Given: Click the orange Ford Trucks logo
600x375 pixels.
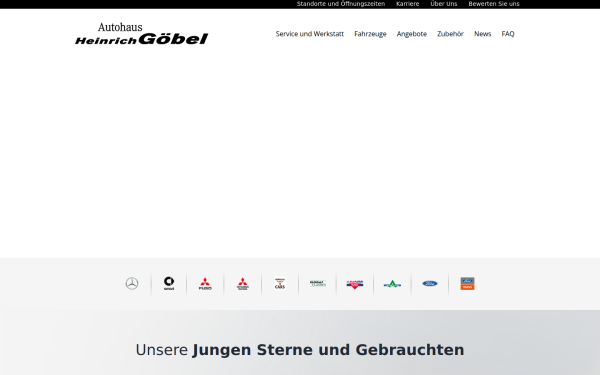Looking at the screenshot, I should click(x=467, y=284).
